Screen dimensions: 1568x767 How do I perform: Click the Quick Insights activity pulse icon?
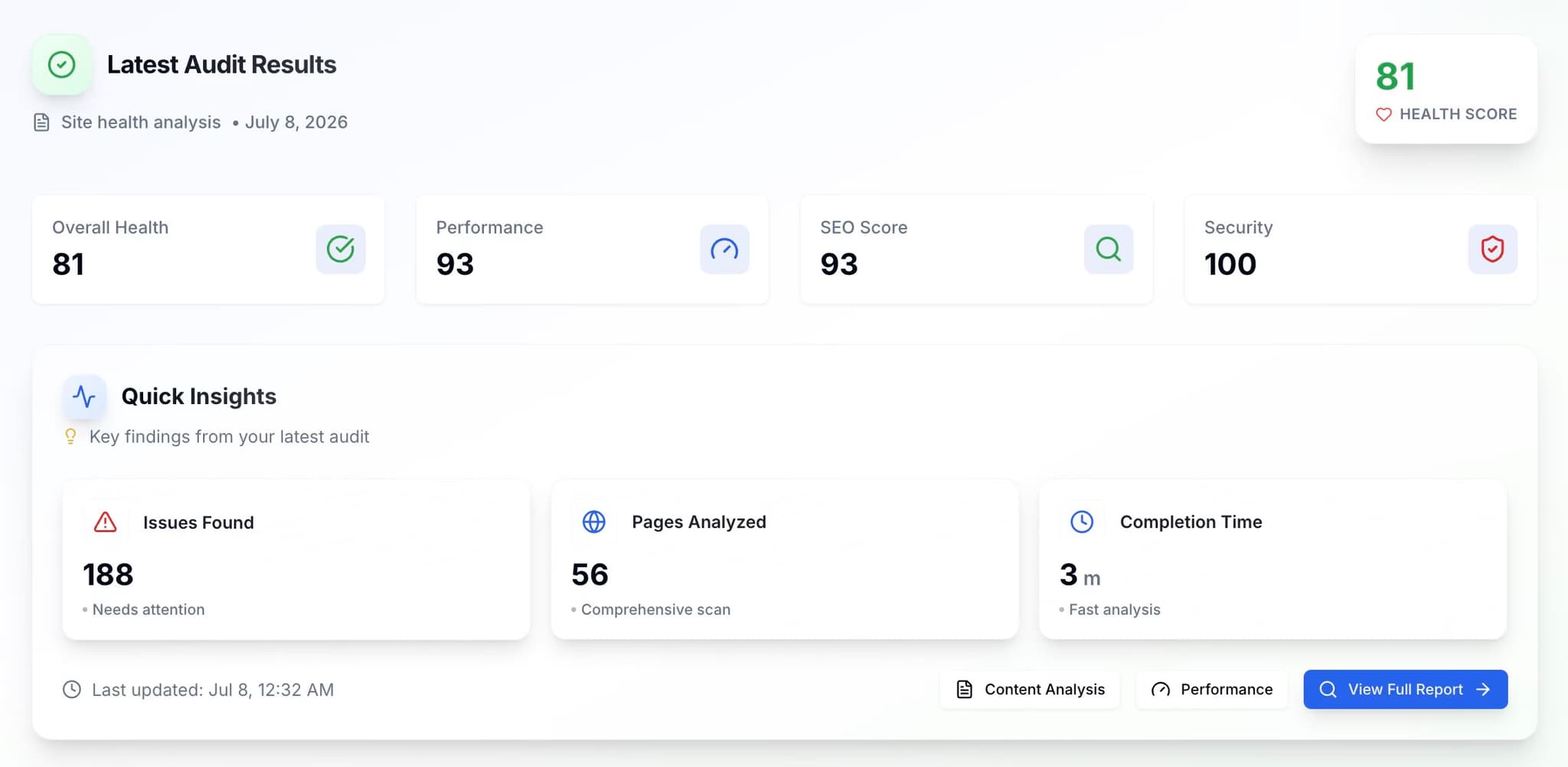[83, 397]
